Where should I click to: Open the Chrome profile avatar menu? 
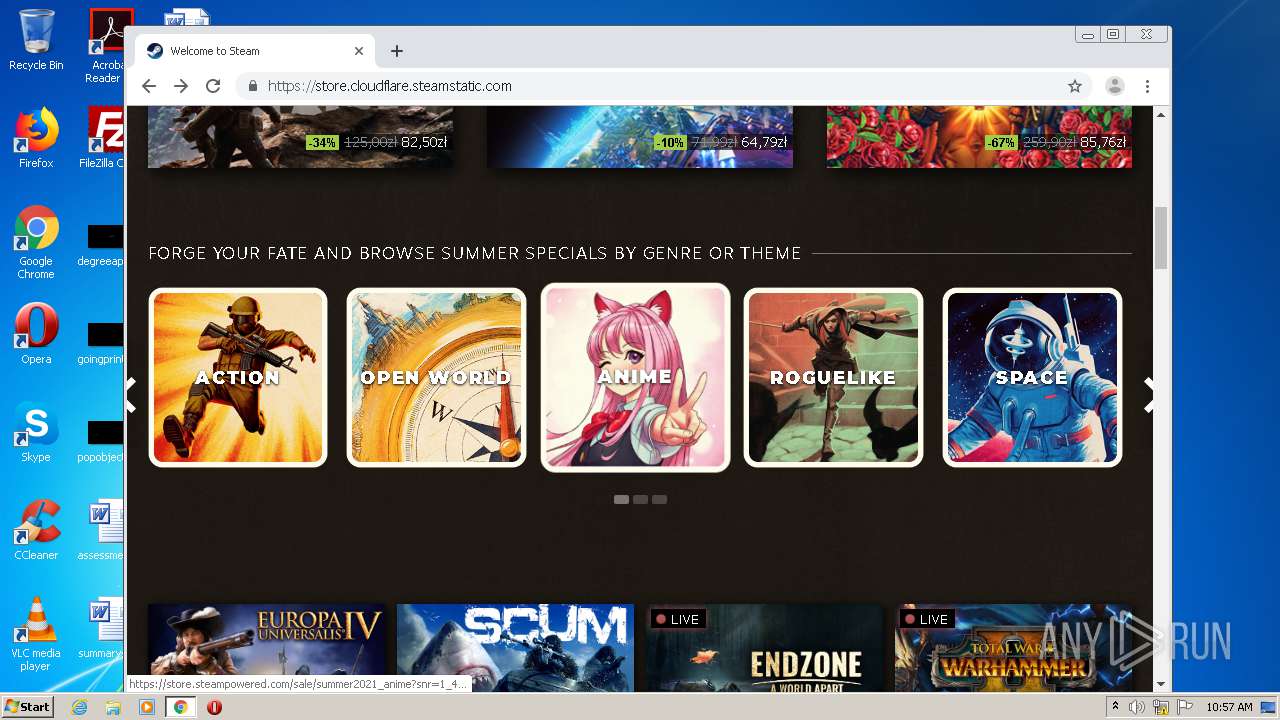(1115, 86)
